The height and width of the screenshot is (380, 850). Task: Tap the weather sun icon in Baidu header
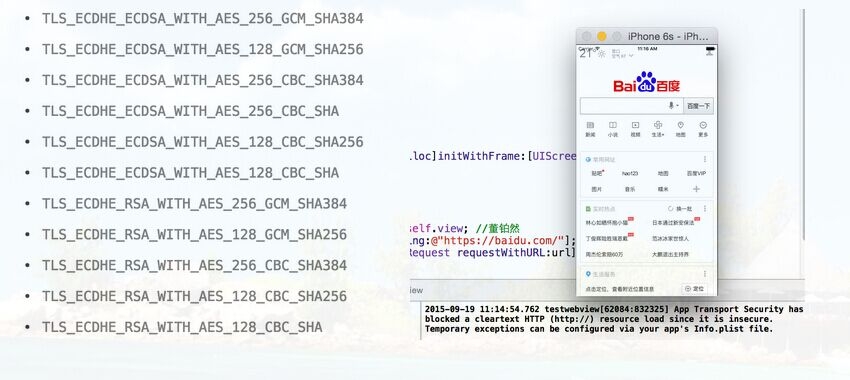click(x=601, y=54)
